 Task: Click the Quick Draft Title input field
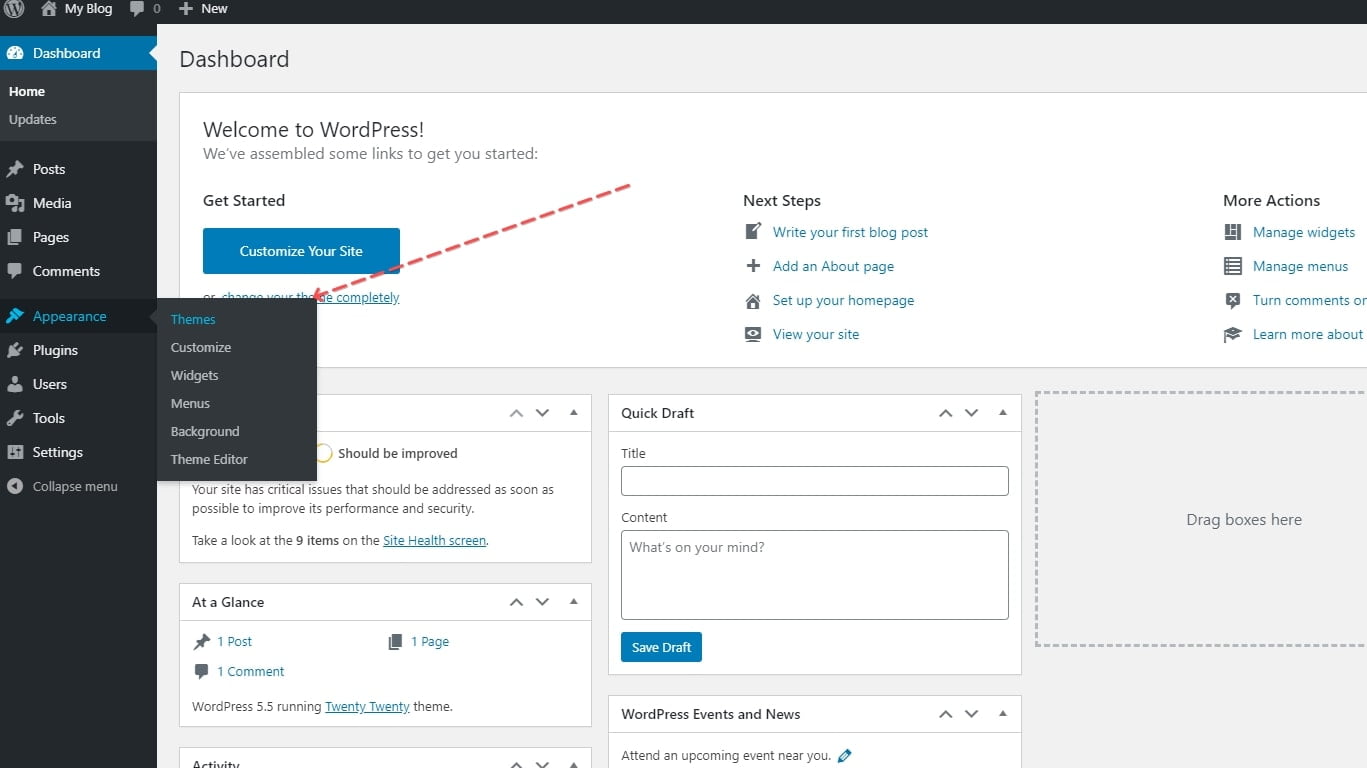814,481
